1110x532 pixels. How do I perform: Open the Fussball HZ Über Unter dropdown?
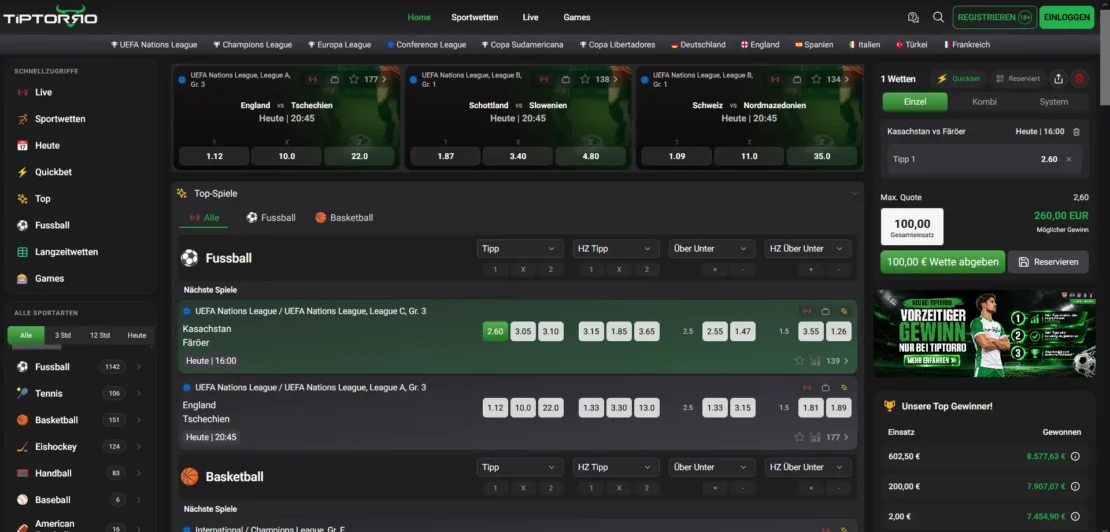(x=808, y=248)
